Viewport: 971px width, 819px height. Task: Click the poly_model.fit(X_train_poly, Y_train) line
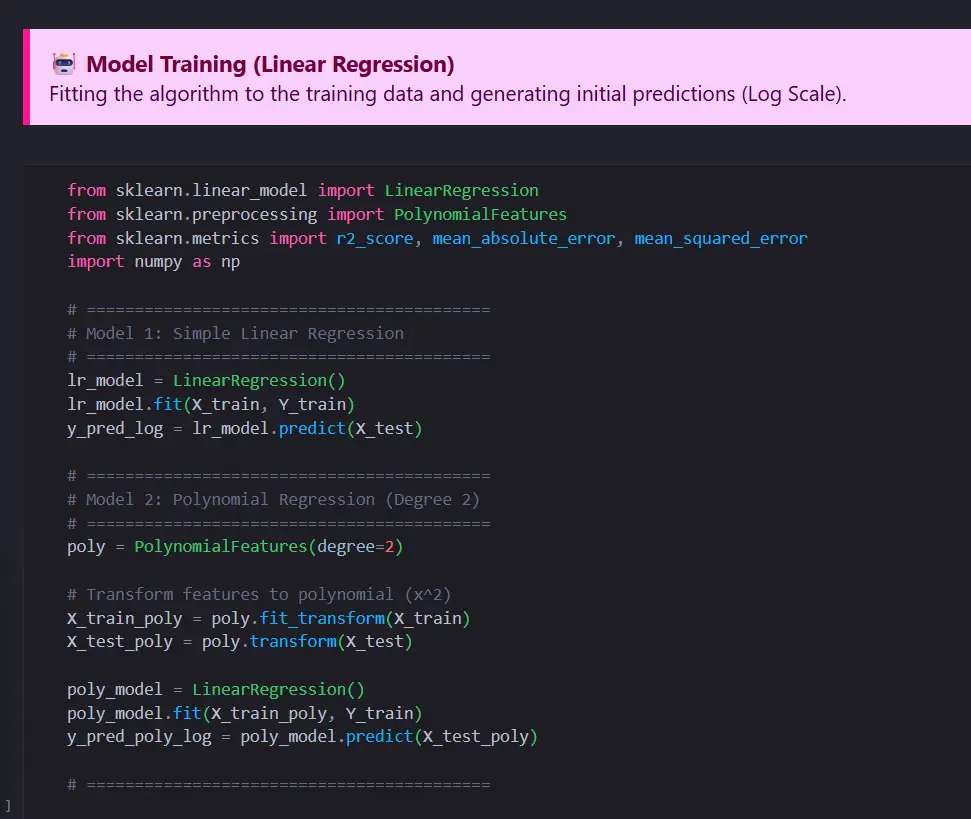(x=244, y=713)
